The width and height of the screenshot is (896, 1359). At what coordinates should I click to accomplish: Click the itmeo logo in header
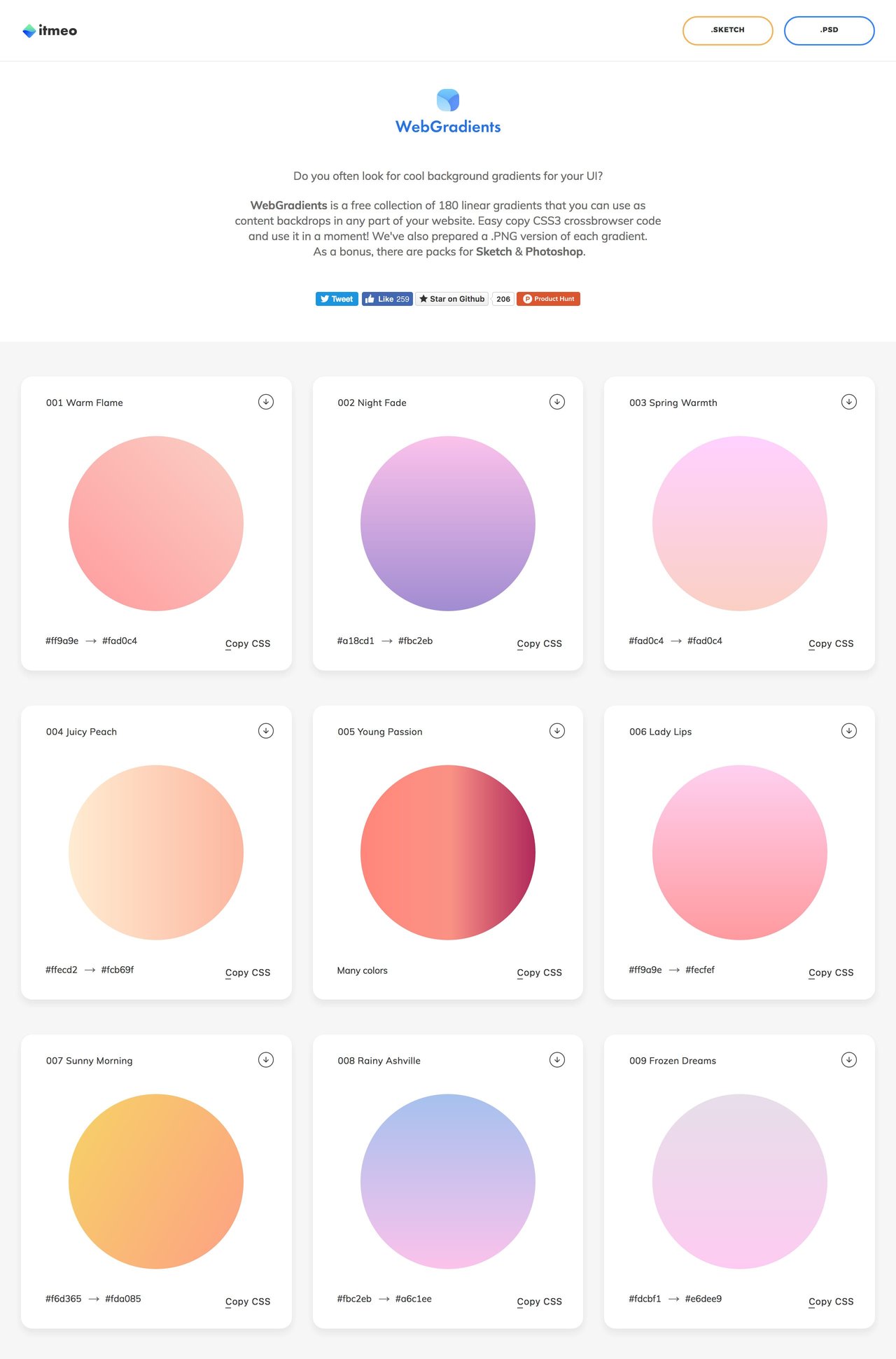tap(50, 31)
